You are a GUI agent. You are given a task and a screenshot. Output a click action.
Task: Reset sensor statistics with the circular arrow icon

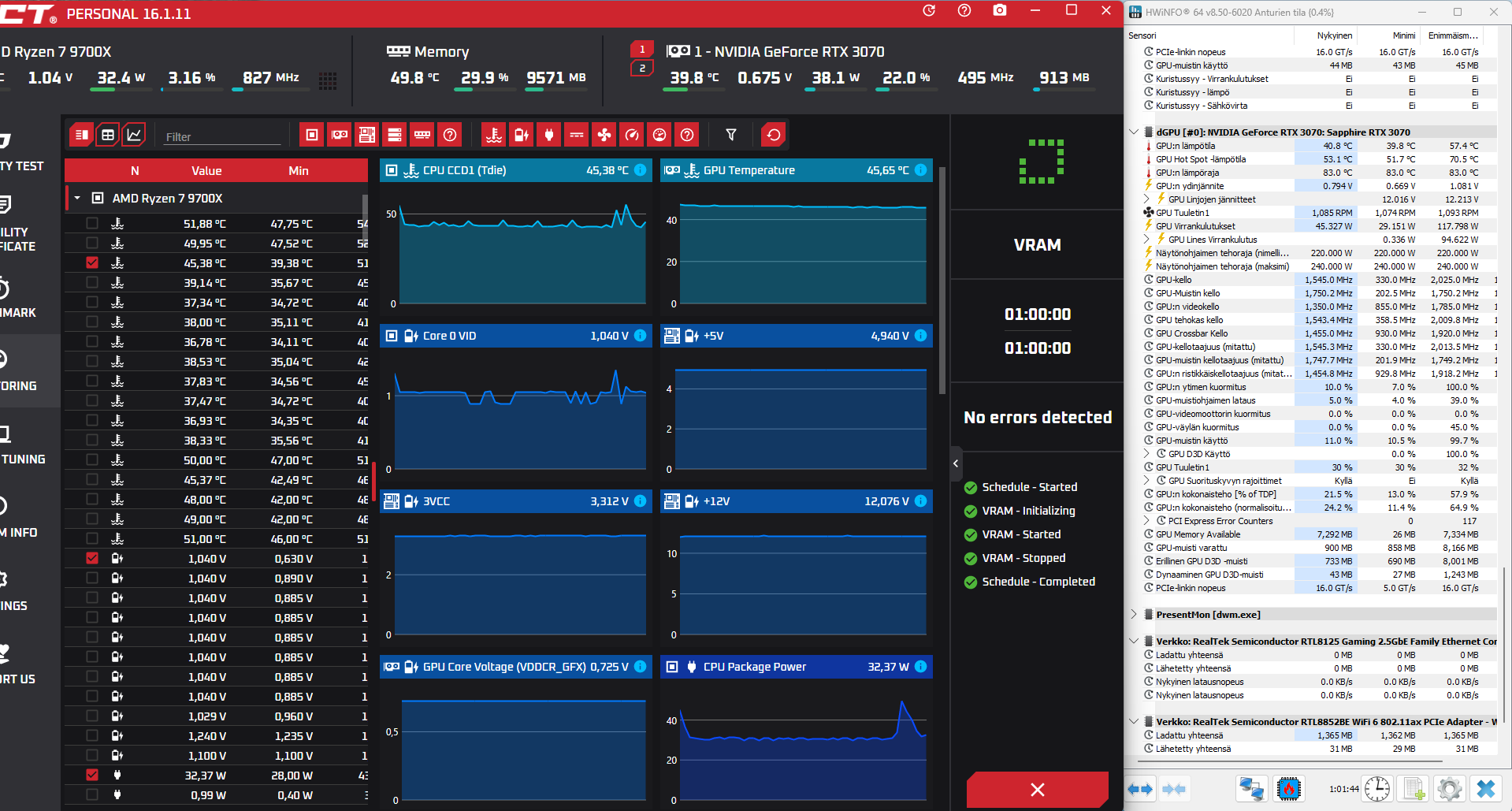(x=774, y=135)
